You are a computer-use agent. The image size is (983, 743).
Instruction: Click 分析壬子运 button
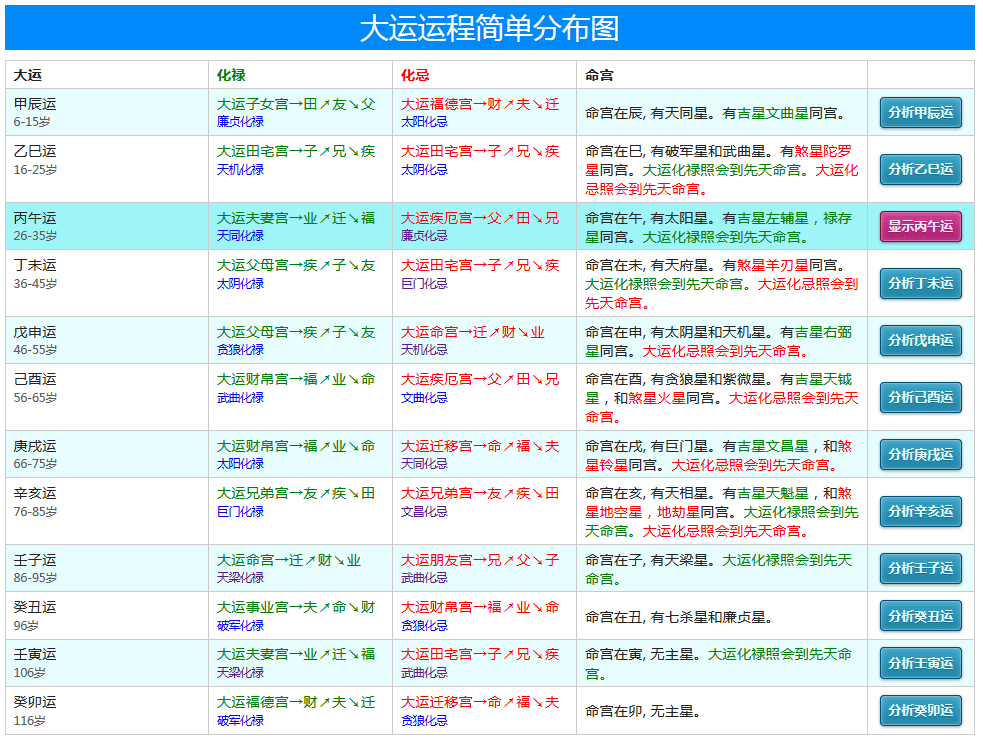click(920, 569)
